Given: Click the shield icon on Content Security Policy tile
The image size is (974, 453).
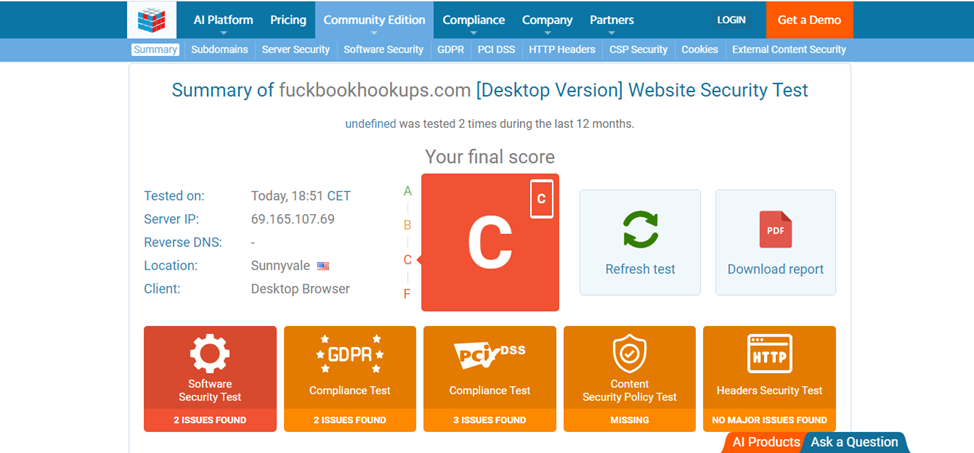Looking at the screenshot, I should [629, 353].
